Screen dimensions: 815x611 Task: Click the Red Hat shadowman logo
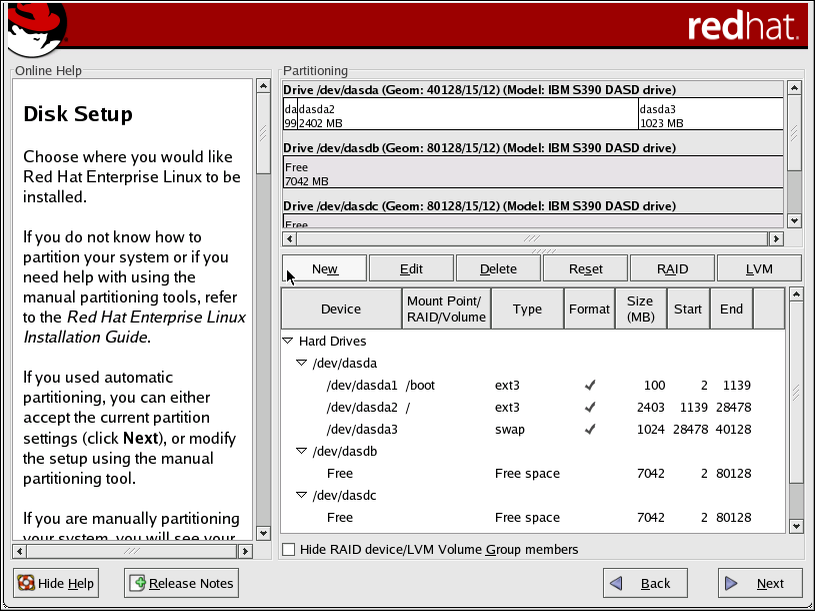click(35, 28)
